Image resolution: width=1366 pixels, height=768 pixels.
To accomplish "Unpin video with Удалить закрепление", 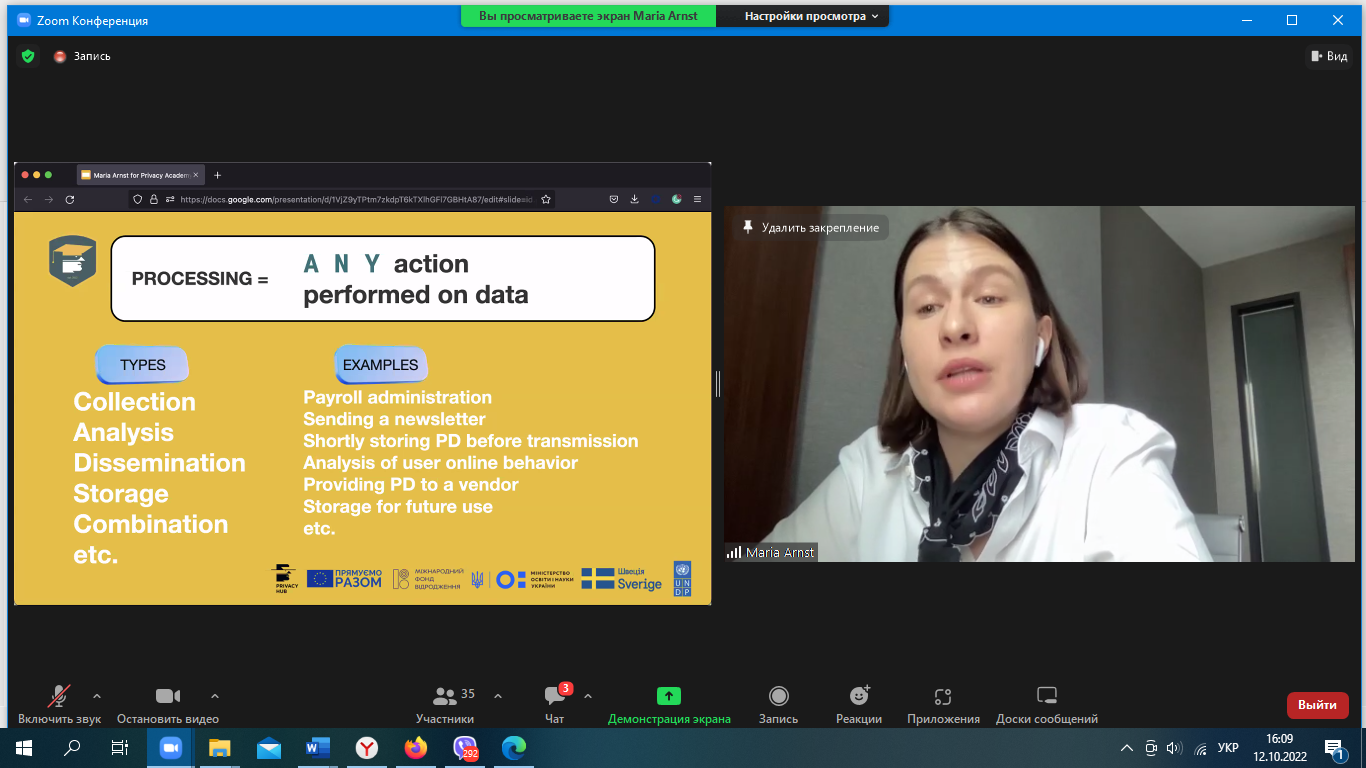I will click(x=811, y=228).
